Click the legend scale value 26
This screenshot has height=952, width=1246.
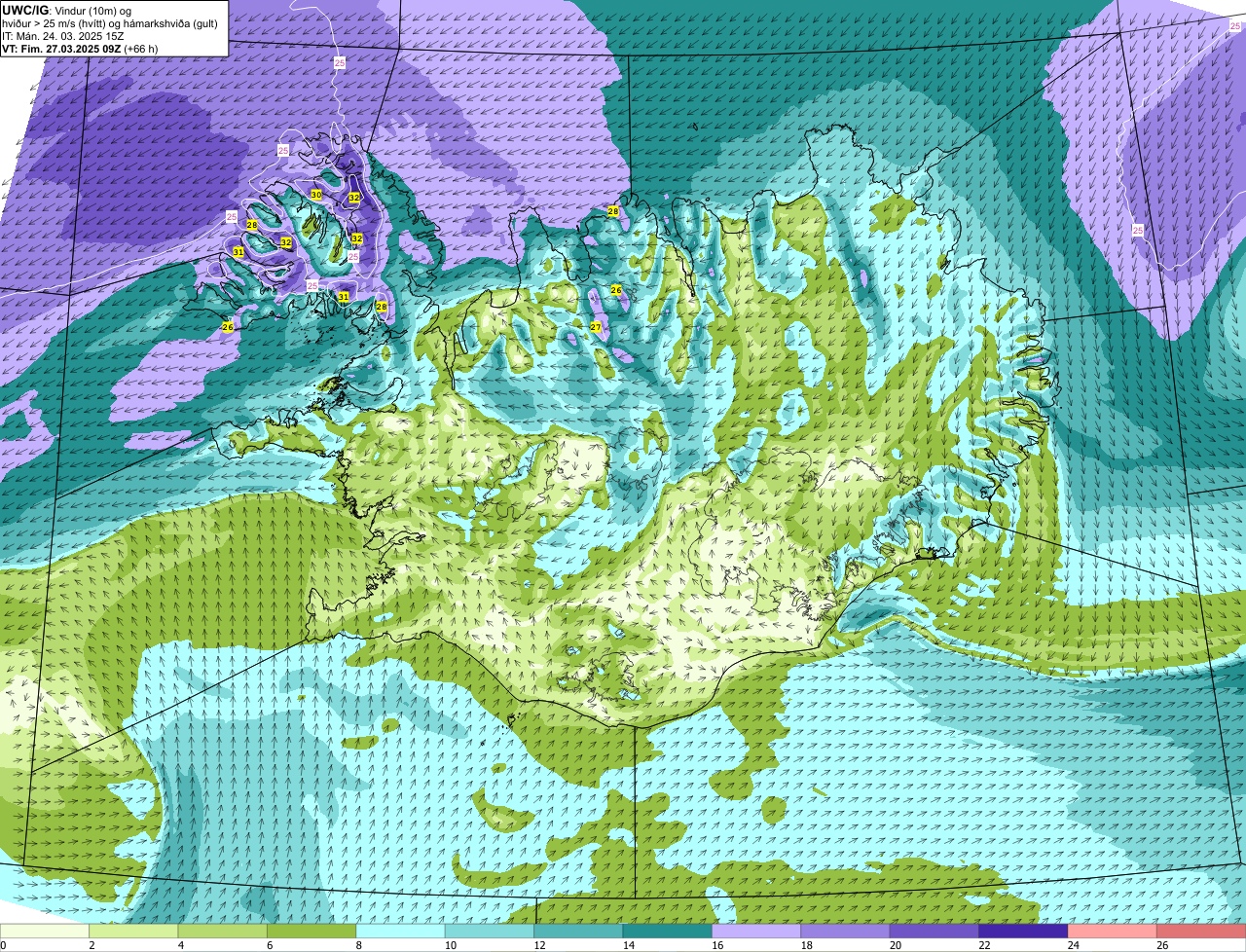pos(1162,945)
